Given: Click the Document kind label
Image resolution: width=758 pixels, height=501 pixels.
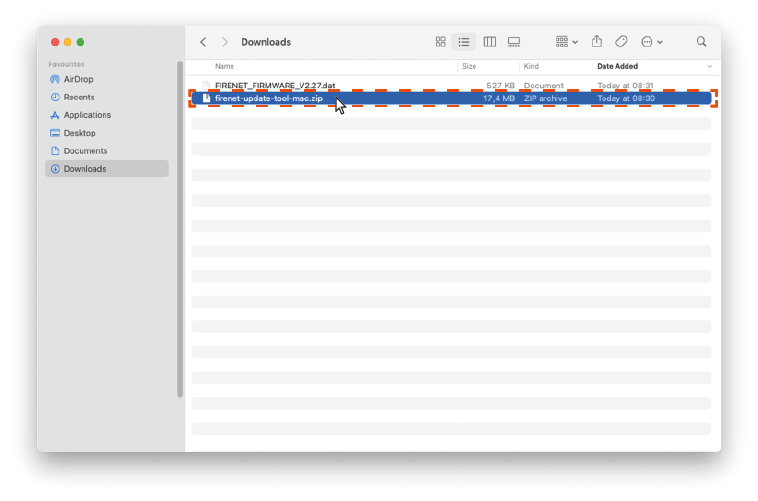Looking at the screenshot, I should 543,86.
